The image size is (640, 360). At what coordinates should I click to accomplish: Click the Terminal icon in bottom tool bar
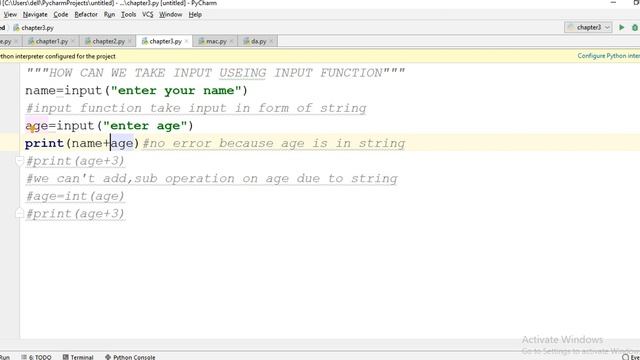[x=66, y=357]
